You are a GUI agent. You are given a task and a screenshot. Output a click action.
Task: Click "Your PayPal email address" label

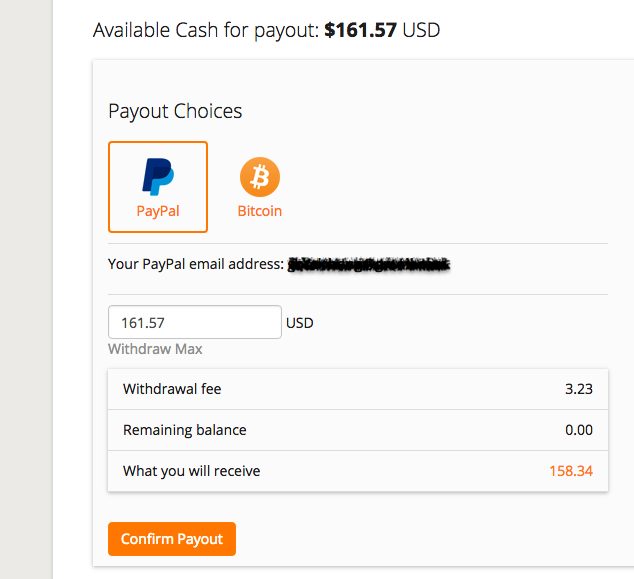[x=195, y=265]
